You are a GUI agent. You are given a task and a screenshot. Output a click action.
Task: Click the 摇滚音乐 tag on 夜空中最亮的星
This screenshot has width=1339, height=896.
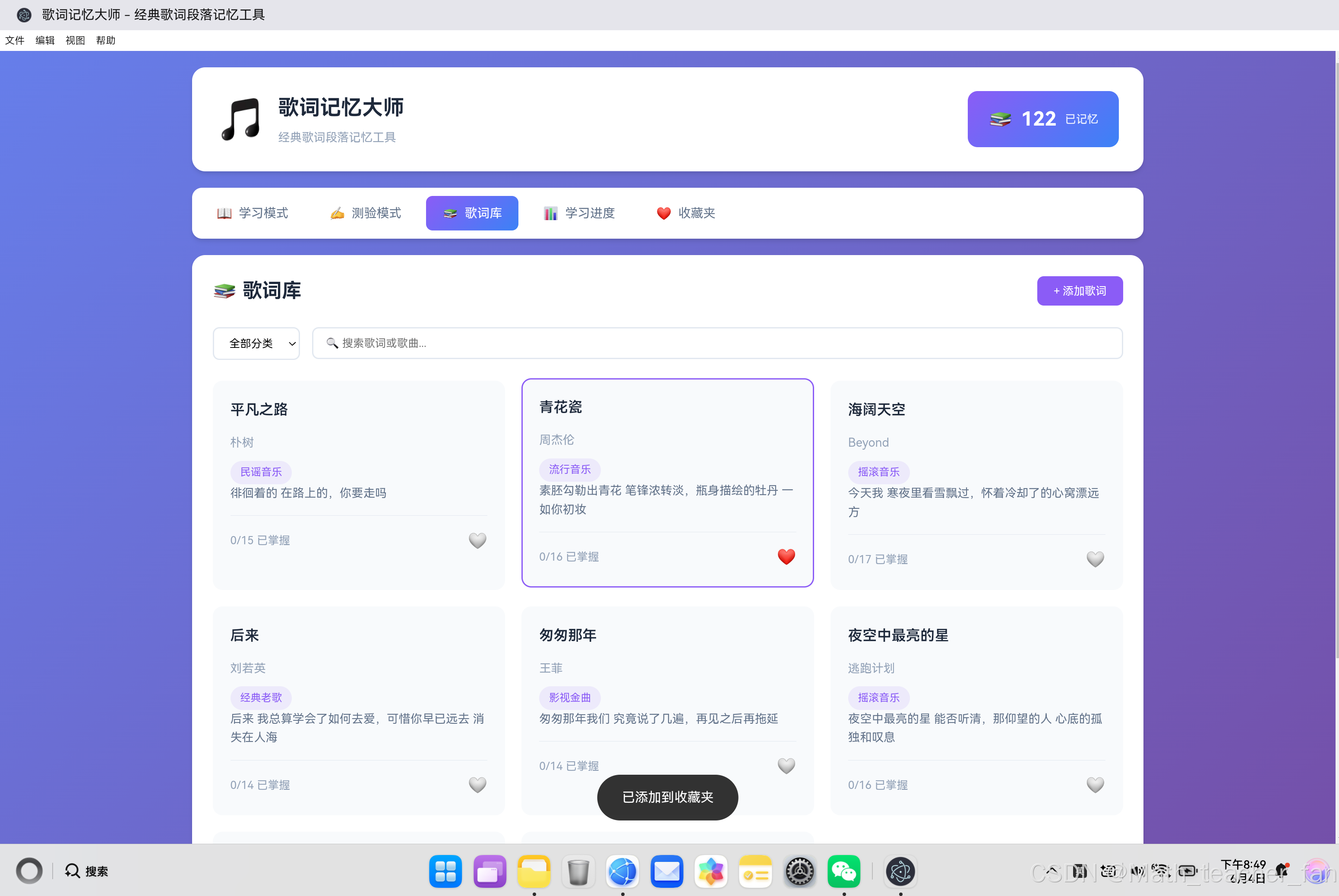[879, 698]
